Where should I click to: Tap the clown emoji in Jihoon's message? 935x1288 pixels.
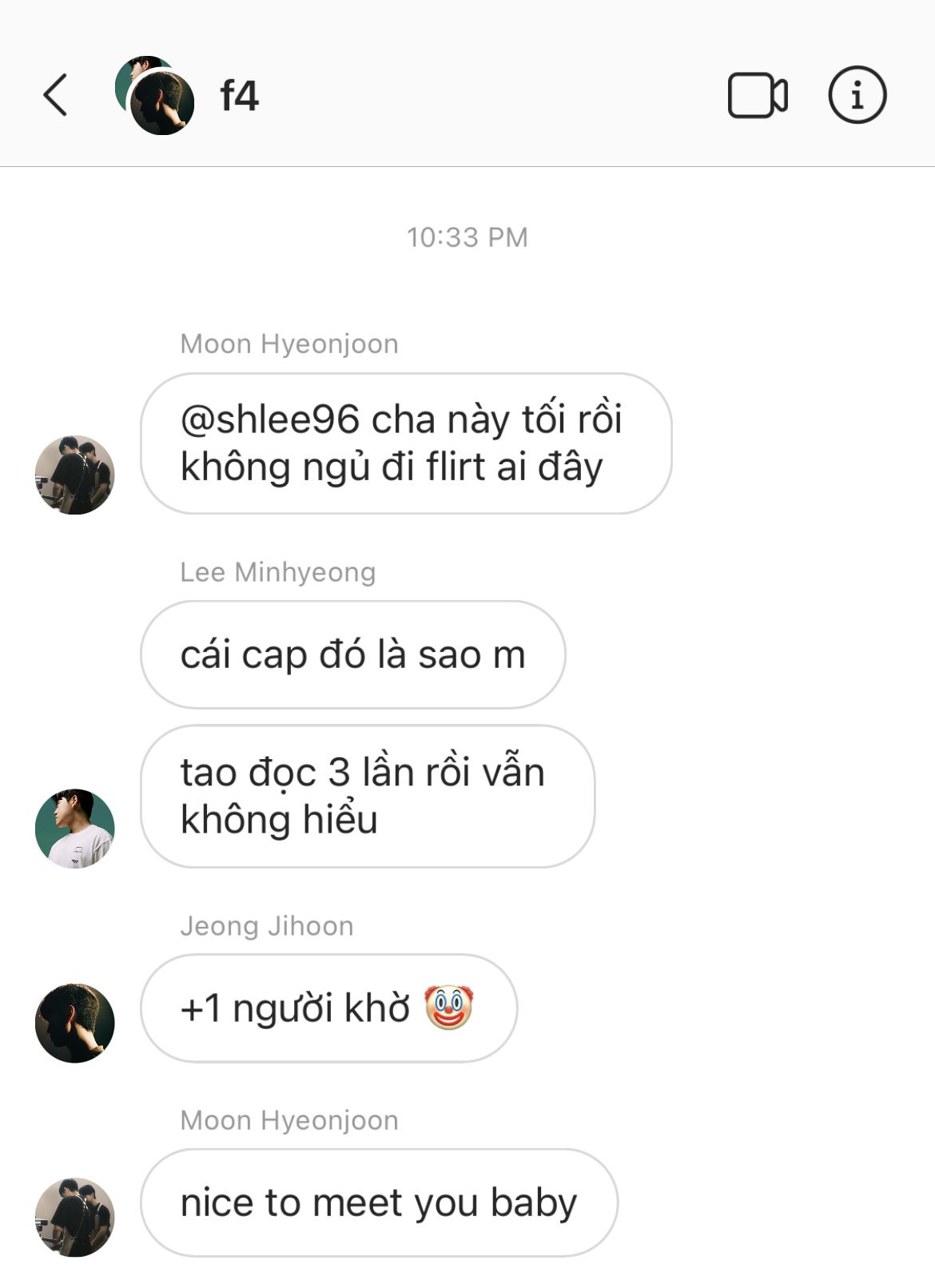click(449, 1008)
